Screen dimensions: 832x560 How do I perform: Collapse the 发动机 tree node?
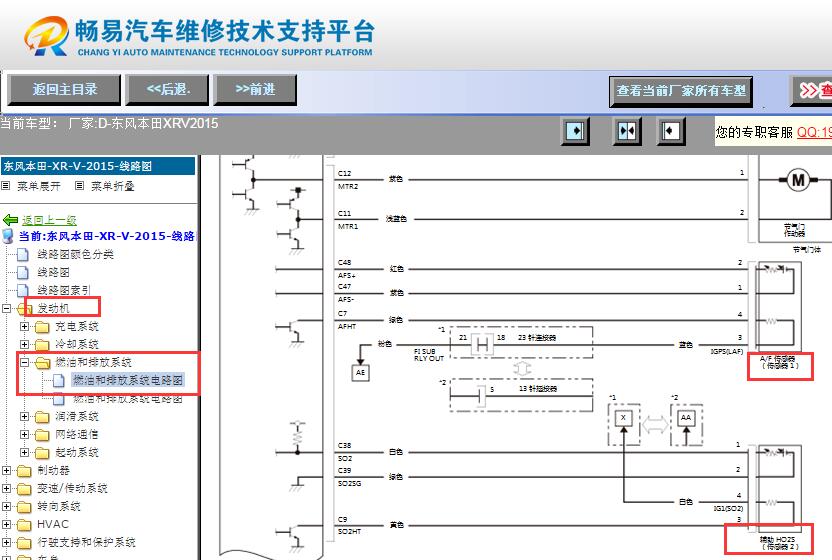[x=6, y=308]
